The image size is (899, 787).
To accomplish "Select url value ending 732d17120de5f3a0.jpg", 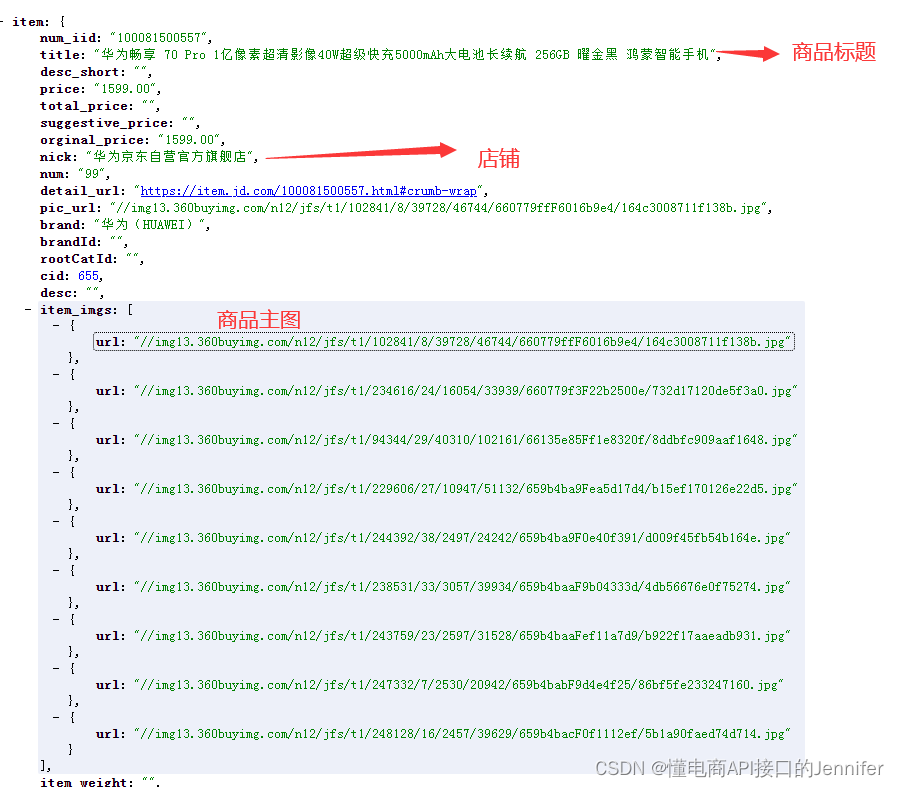I will click(466, 391).
